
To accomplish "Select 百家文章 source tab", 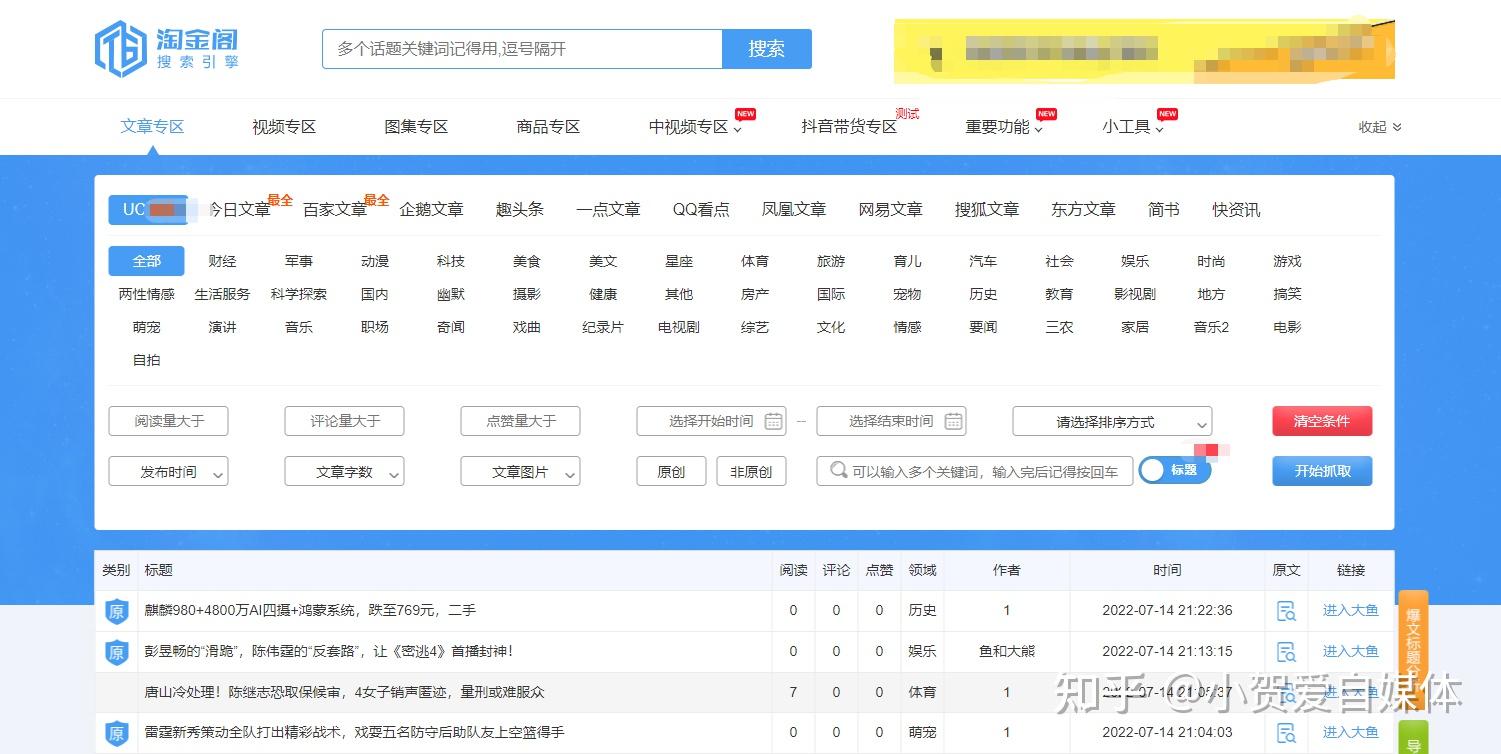I will click(335, 210).
